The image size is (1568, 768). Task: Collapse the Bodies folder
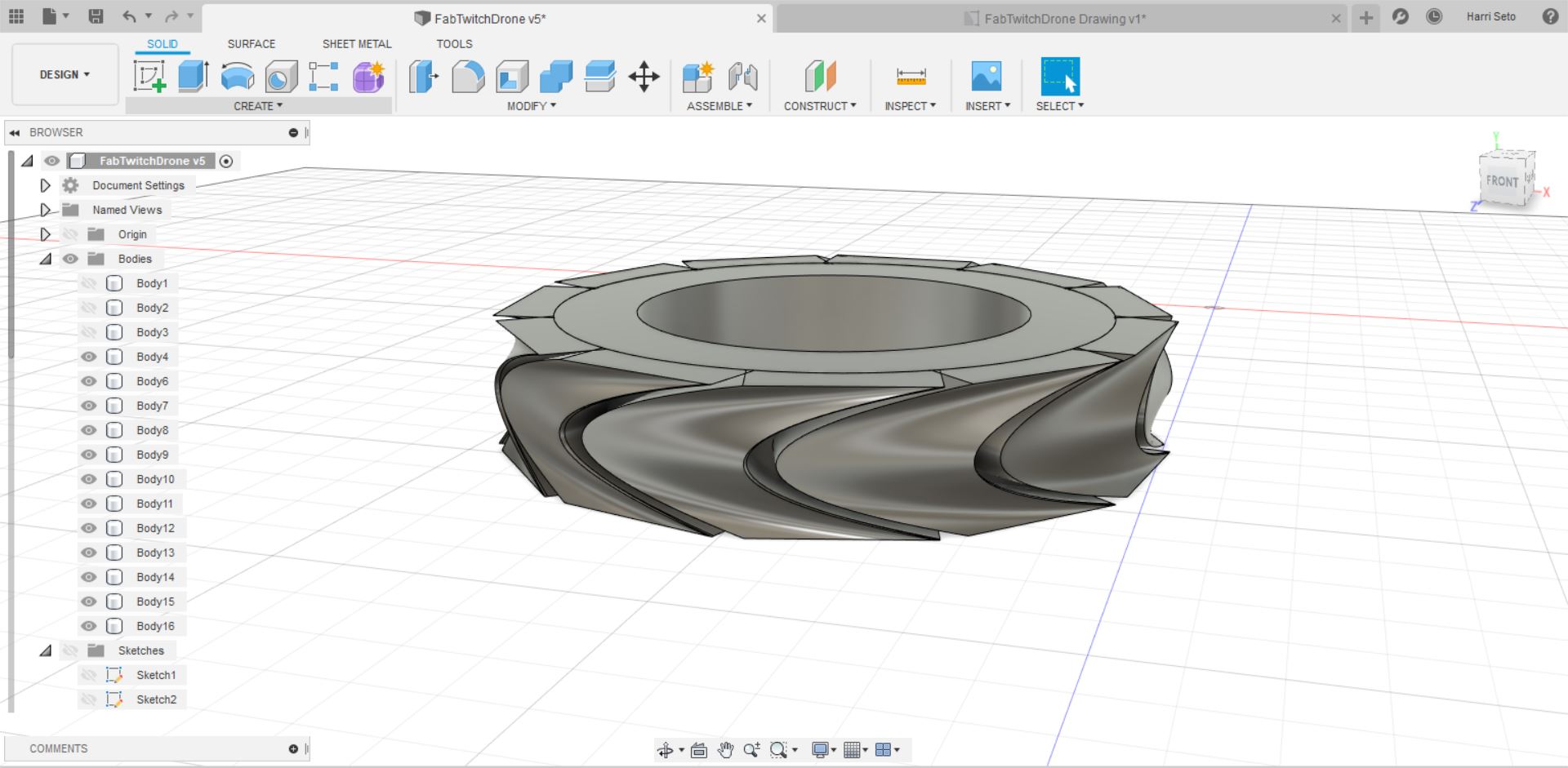(x=46, y=259)
